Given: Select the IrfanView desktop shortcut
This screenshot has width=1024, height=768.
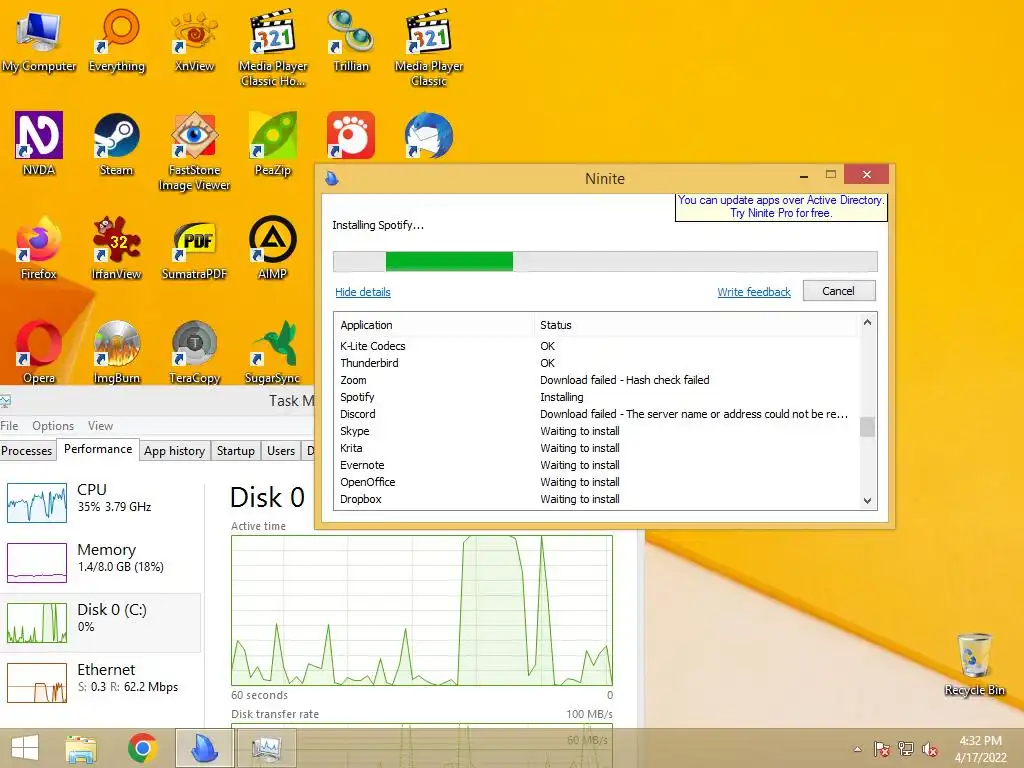Looking at the screenshot, I should point(116,248).
